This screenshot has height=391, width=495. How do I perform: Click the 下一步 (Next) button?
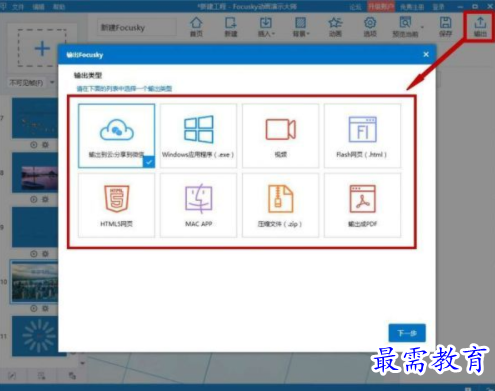tap(407, 333)
